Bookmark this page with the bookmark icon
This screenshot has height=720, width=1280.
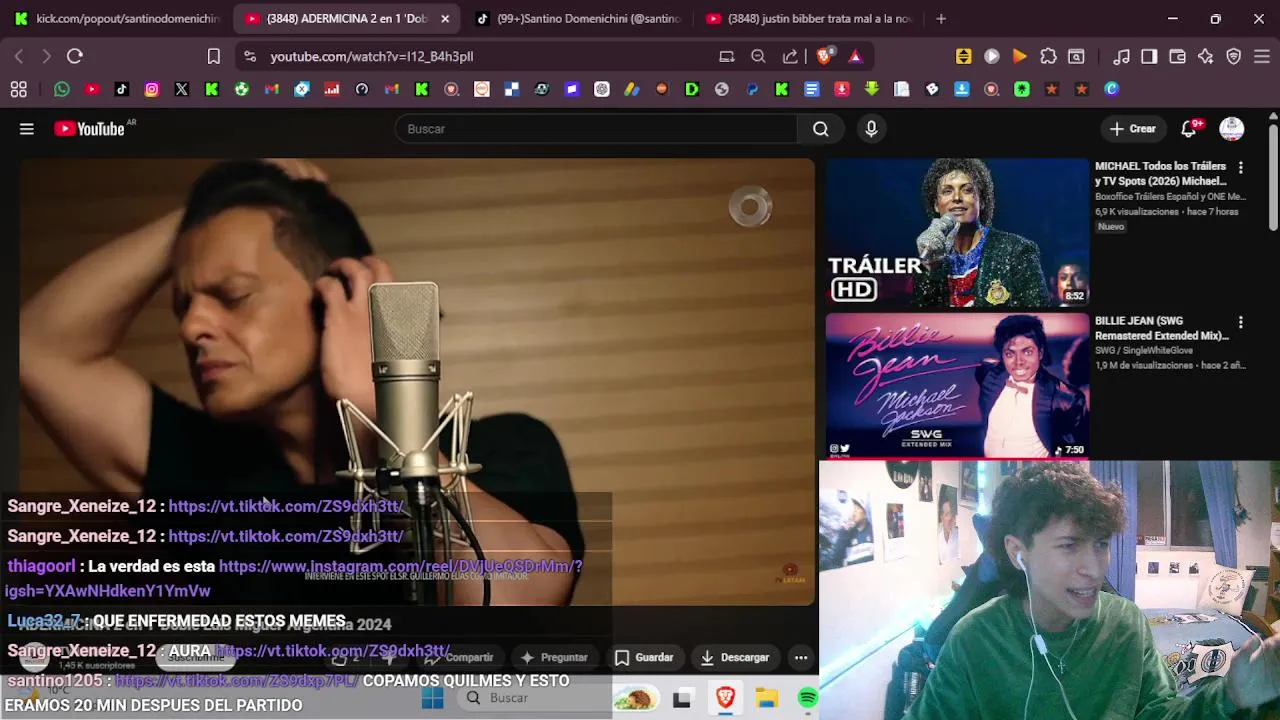coord(214,56)
